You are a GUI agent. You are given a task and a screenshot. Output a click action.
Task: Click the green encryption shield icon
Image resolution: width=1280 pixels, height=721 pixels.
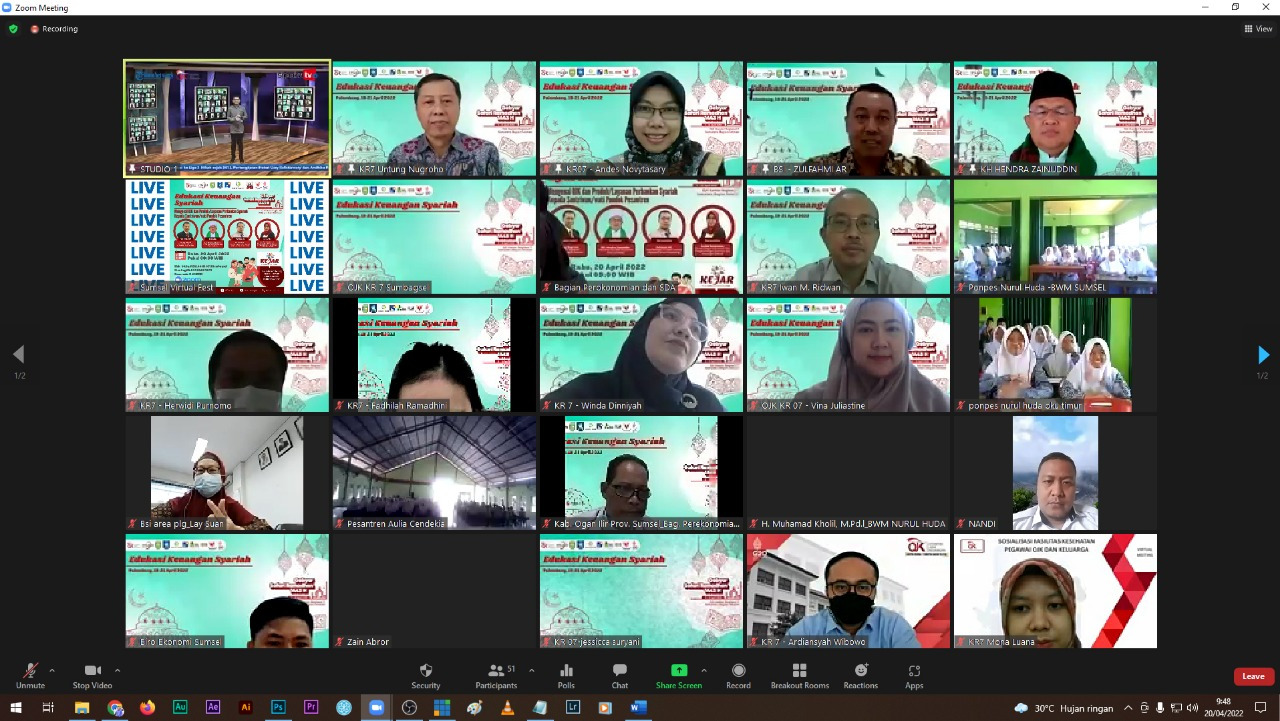[13, 29]
